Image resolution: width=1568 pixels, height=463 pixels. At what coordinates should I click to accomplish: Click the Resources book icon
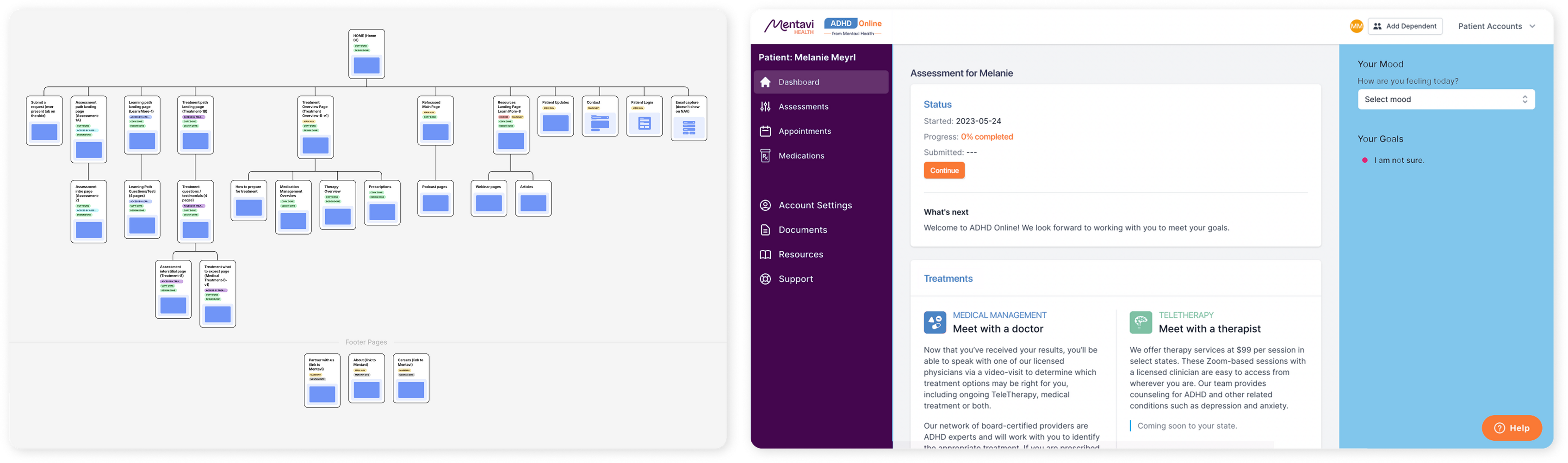tap(766, 255)
